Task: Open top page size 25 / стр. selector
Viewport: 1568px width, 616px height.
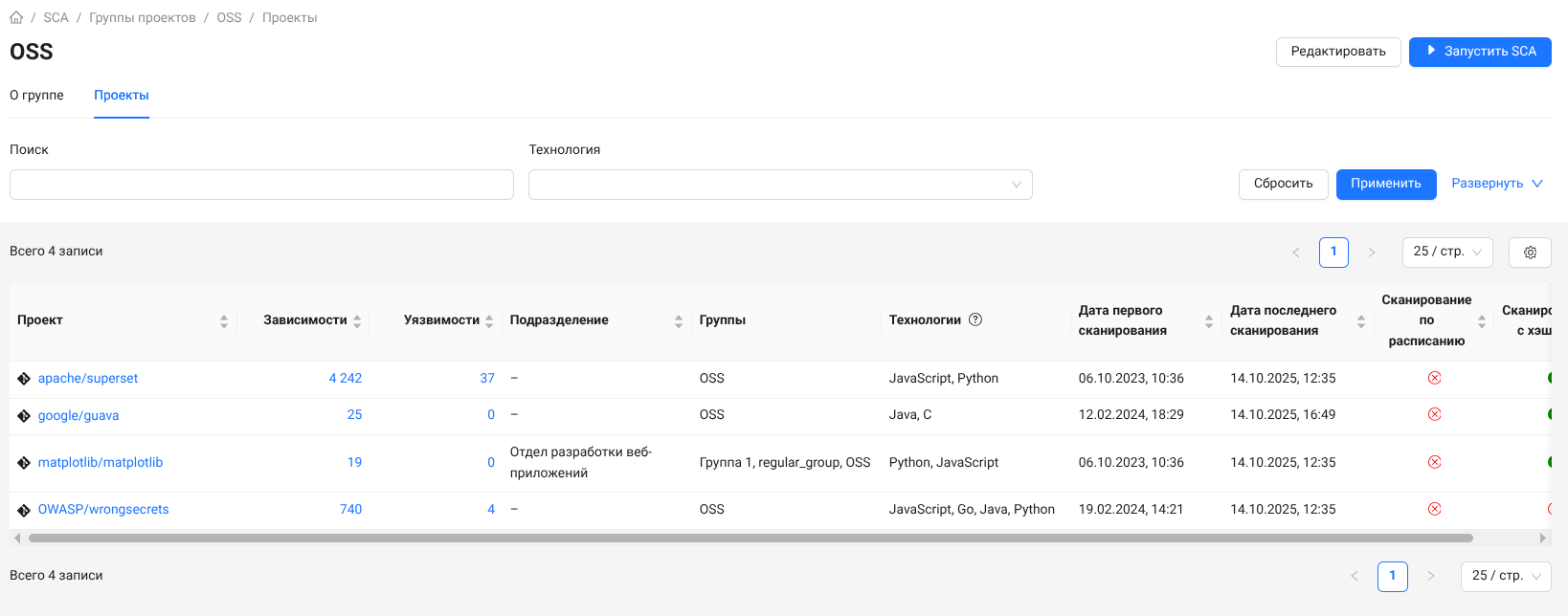Action: tap(1446, 252)
